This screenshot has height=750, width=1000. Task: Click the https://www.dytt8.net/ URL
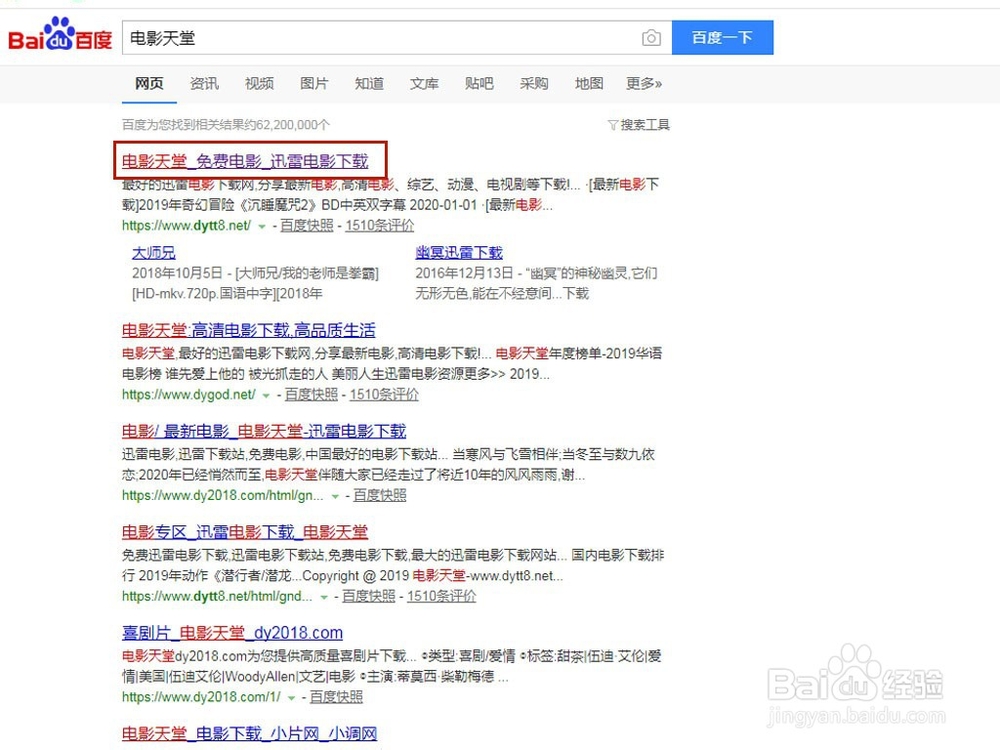click(x=186, y=225)
